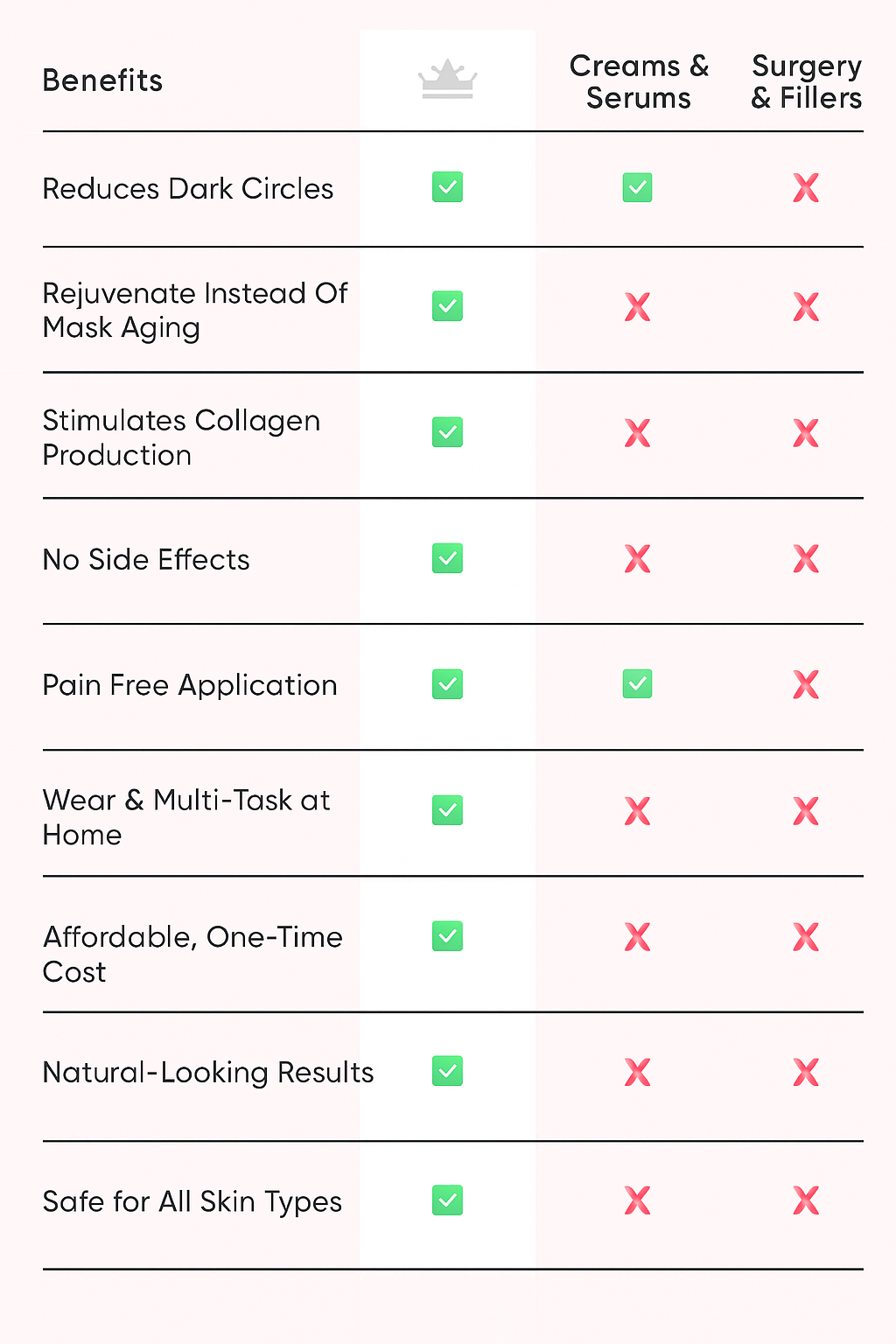Click crown column check for Natural-Looking Results
Screen dimensions: 896x1344
(x=447, y=1071)
